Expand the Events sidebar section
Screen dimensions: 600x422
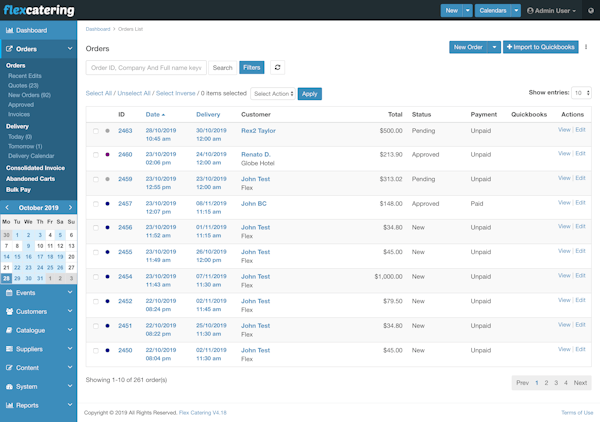point(38,293)
